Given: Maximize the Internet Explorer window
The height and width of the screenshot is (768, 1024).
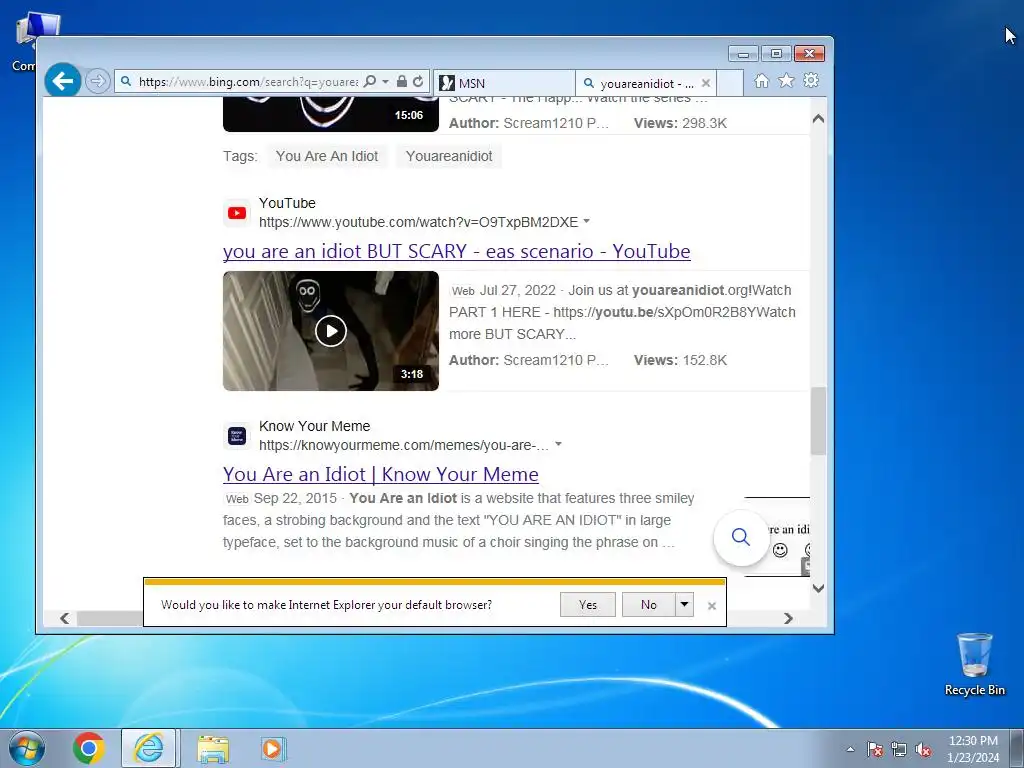Looking at the screenshot, I should [776, 54].
